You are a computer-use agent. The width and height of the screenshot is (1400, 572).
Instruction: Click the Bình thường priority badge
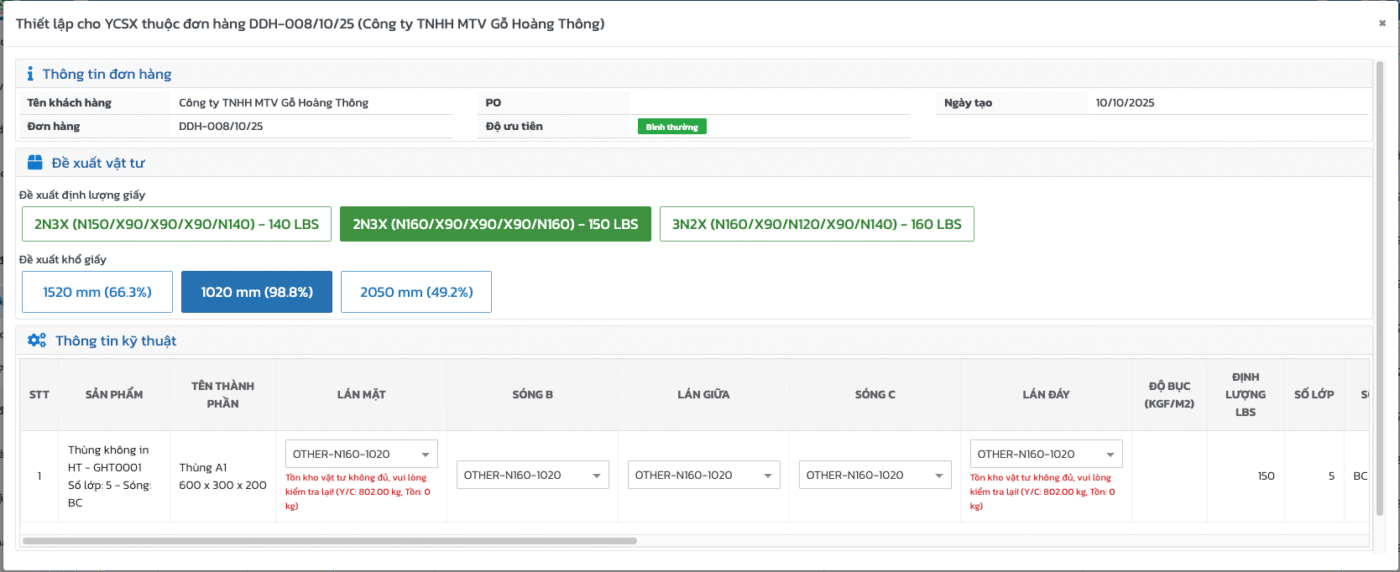click(x=672, y=127)
